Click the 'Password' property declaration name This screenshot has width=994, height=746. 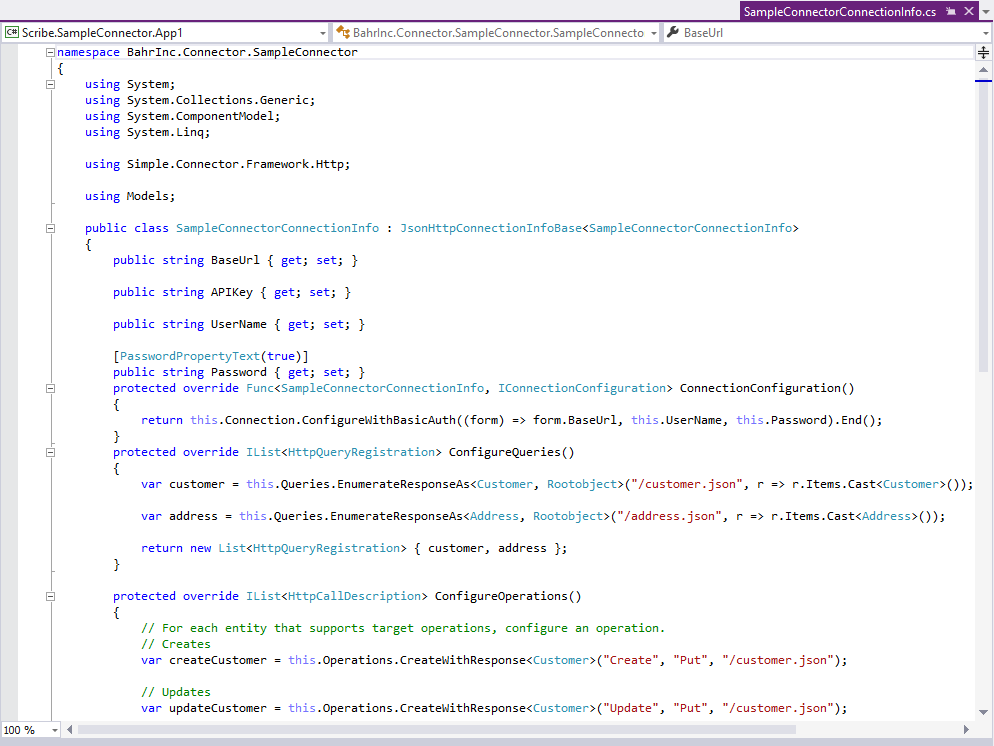[238, 372]
